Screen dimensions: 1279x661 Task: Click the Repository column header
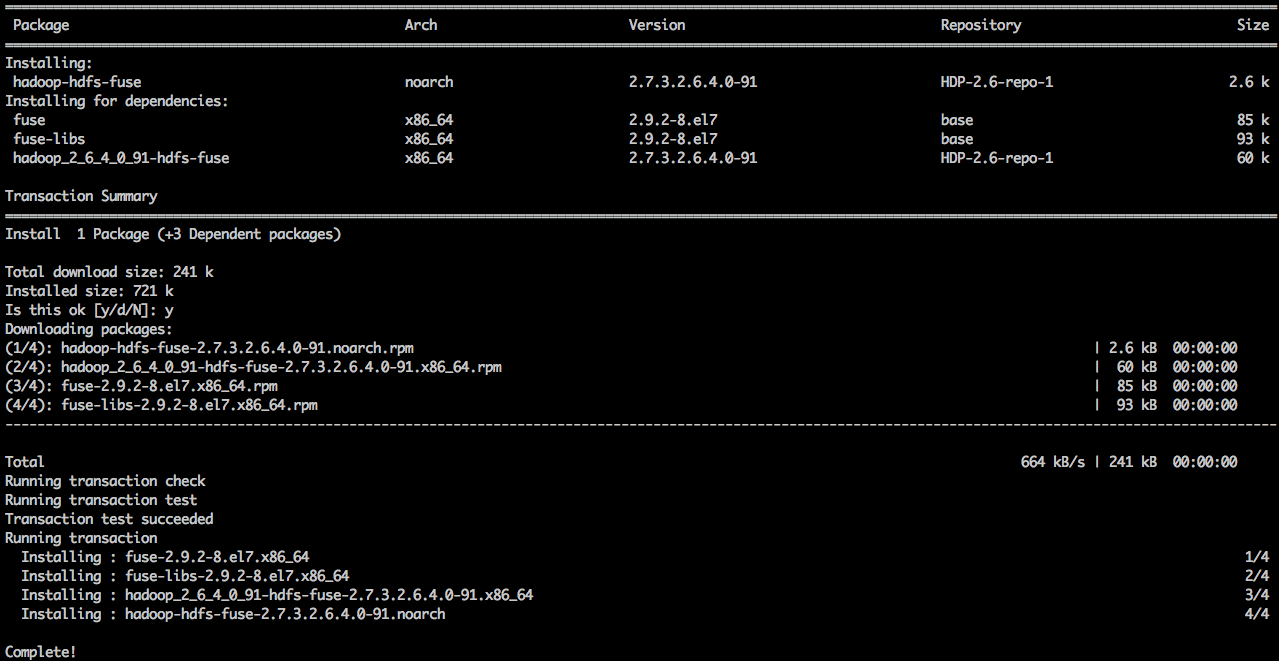[980, 24]
